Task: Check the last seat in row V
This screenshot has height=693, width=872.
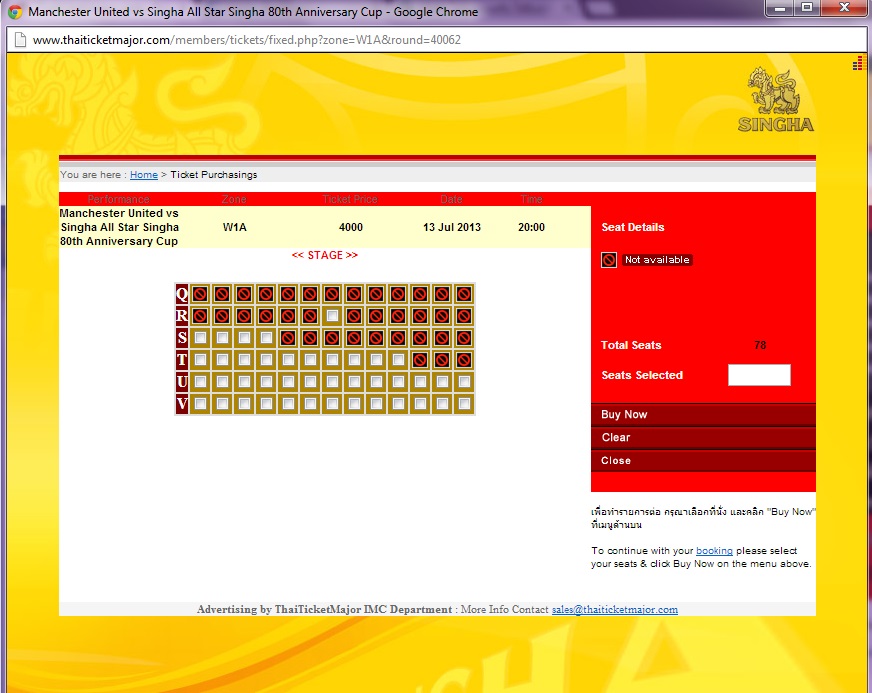Action: (464, 404)
